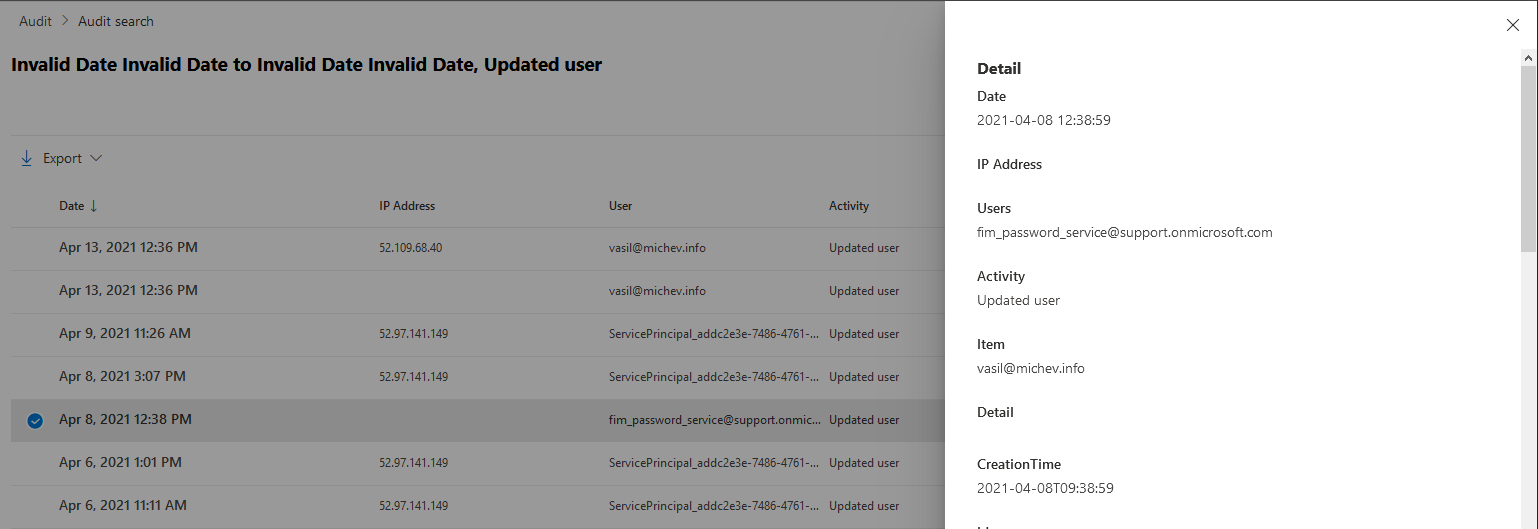Open the Apr 6, 2021 1:01 PM record
The height and width of the screenshot is (529, 1538).
click(120, 462)
